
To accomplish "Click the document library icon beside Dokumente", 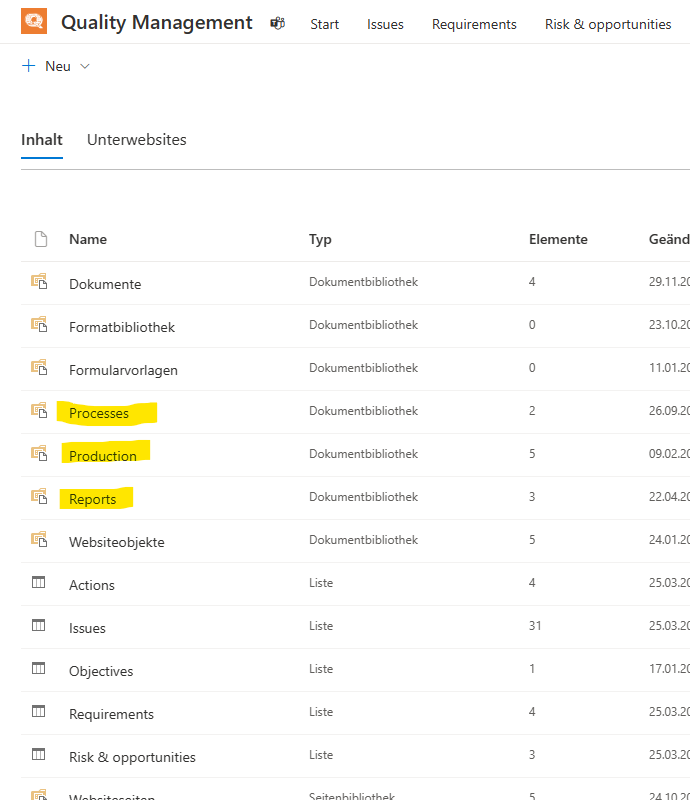I will click(40, 283).
